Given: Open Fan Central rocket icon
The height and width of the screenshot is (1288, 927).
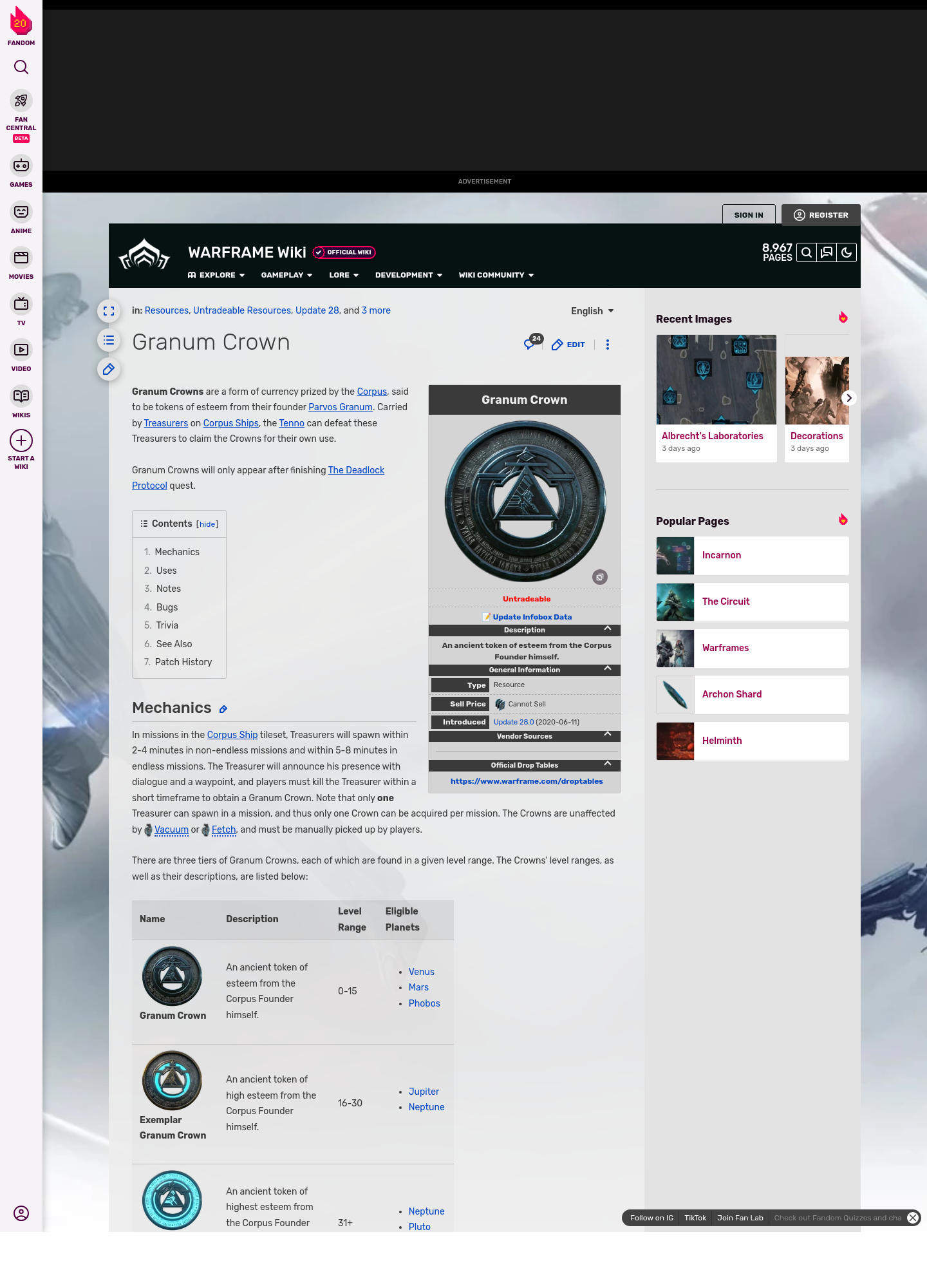Looking at the screenshot, I should 21,101.
